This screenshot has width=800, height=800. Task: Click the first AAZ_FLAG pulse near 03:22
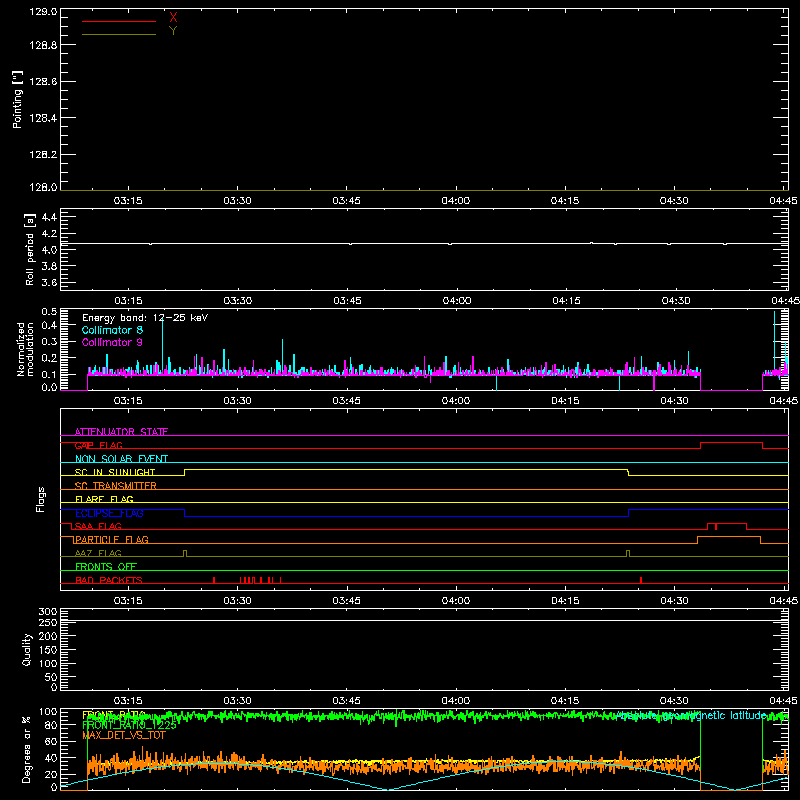click(x=185, y=553)
